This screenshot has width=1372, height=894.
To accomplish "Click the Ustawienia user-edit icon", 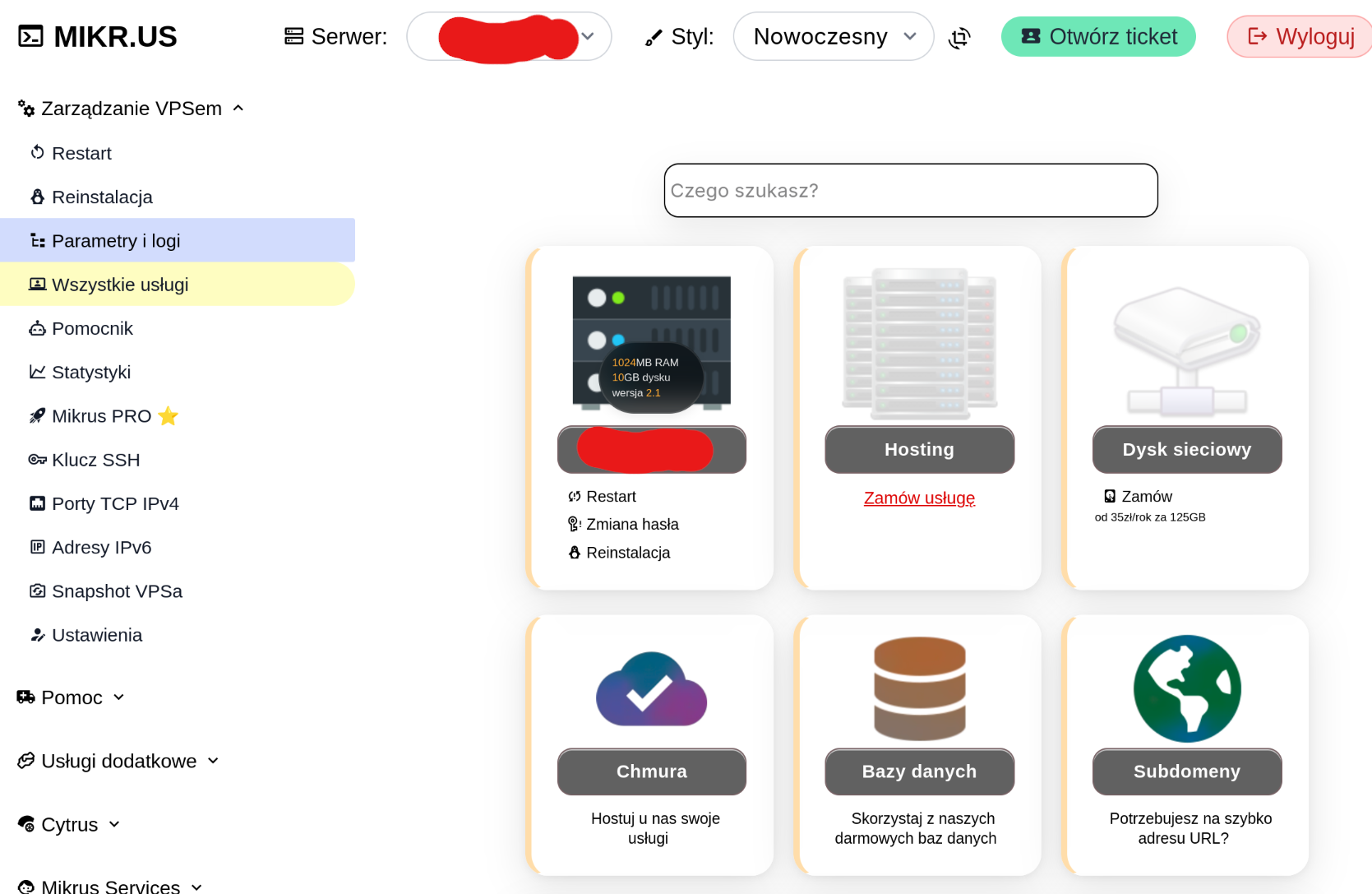I will (37, 634).
